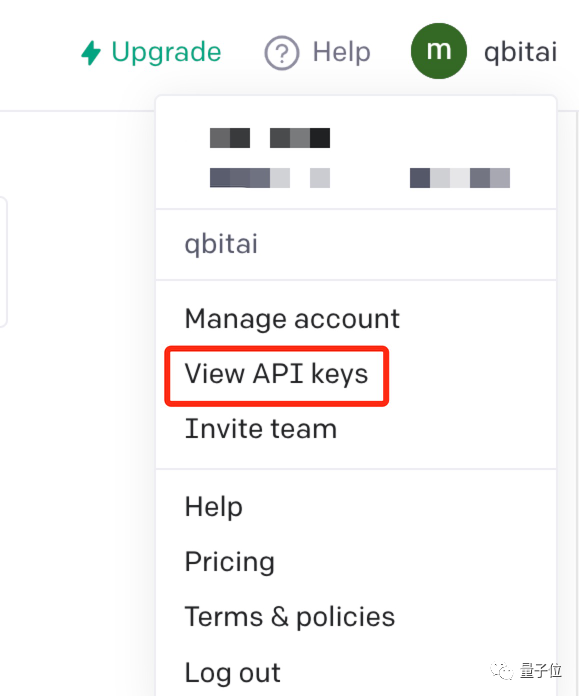Click the blurred email on the left
The image size is (580, 696).
pyautogui.click(x=270, y=178)
